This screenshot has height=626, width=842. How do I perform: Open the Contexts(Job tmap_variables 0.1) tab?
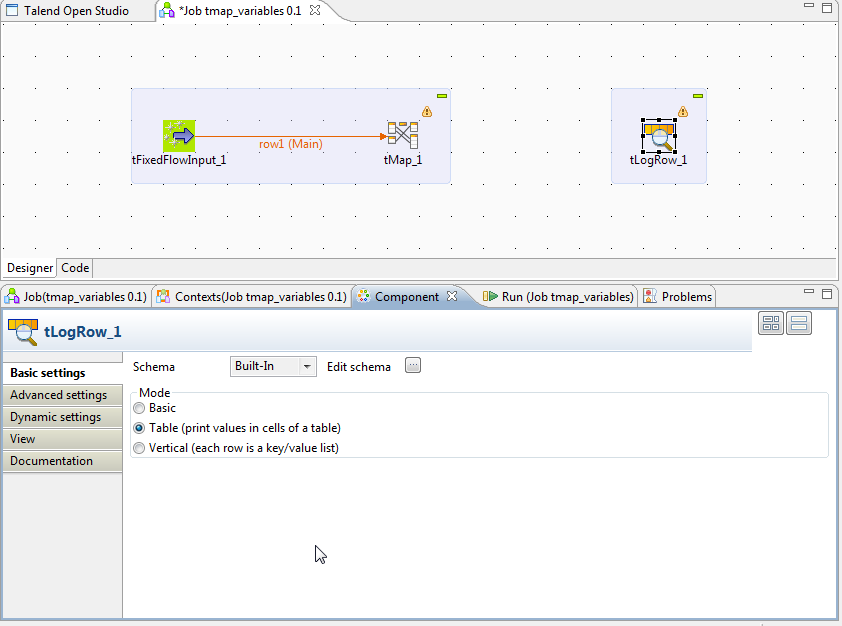252,297
